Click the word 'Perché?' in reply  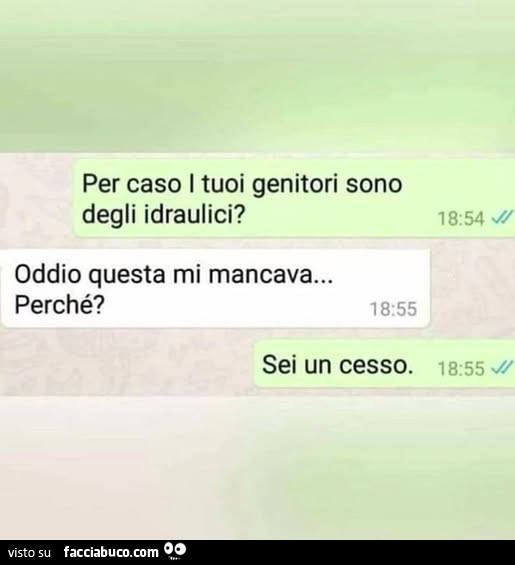(x=59, y=305)
